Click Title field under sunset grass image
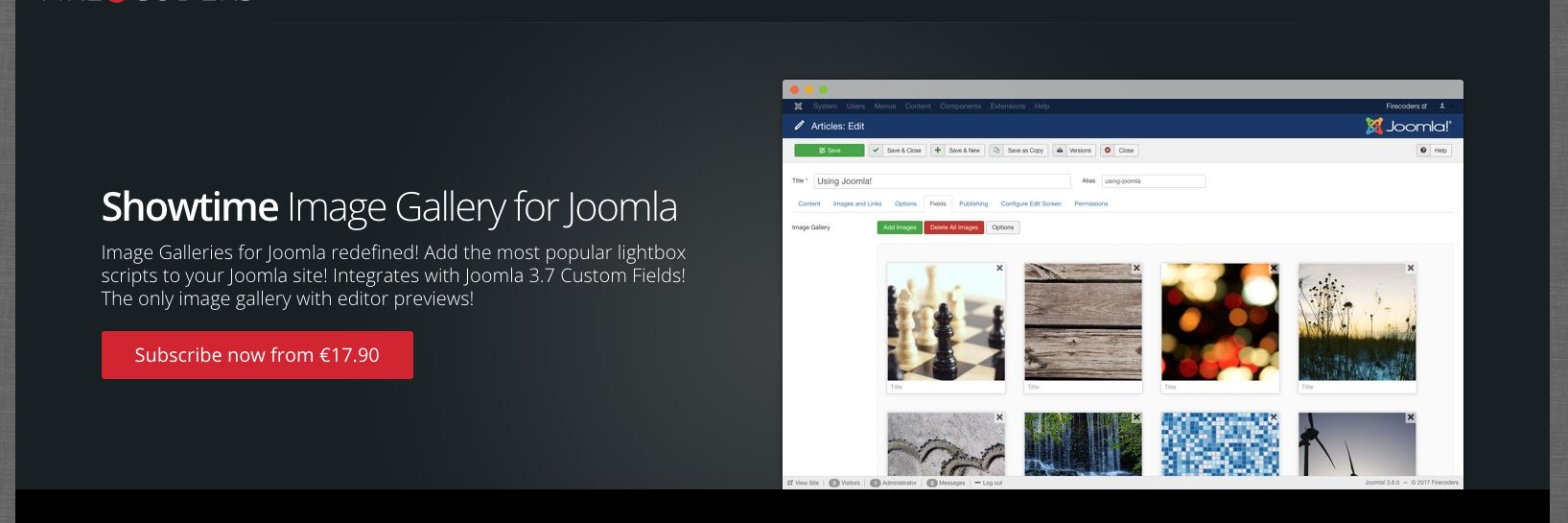The height and width of the screenshot is (523, 1568). pos(1357,387)
